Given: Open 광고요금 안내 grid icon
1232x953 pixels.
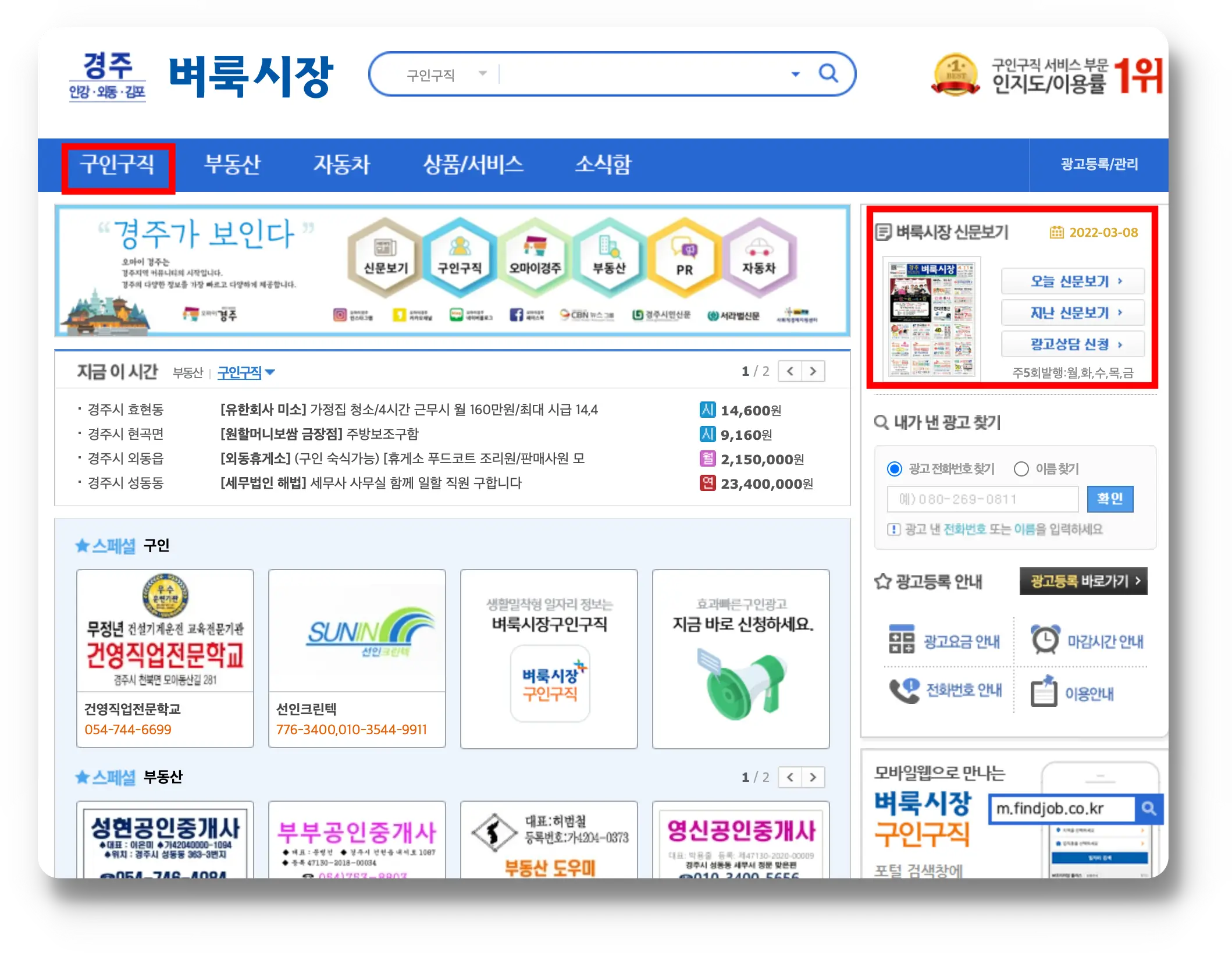Looking at the screenshot, I should click(902, 639).
